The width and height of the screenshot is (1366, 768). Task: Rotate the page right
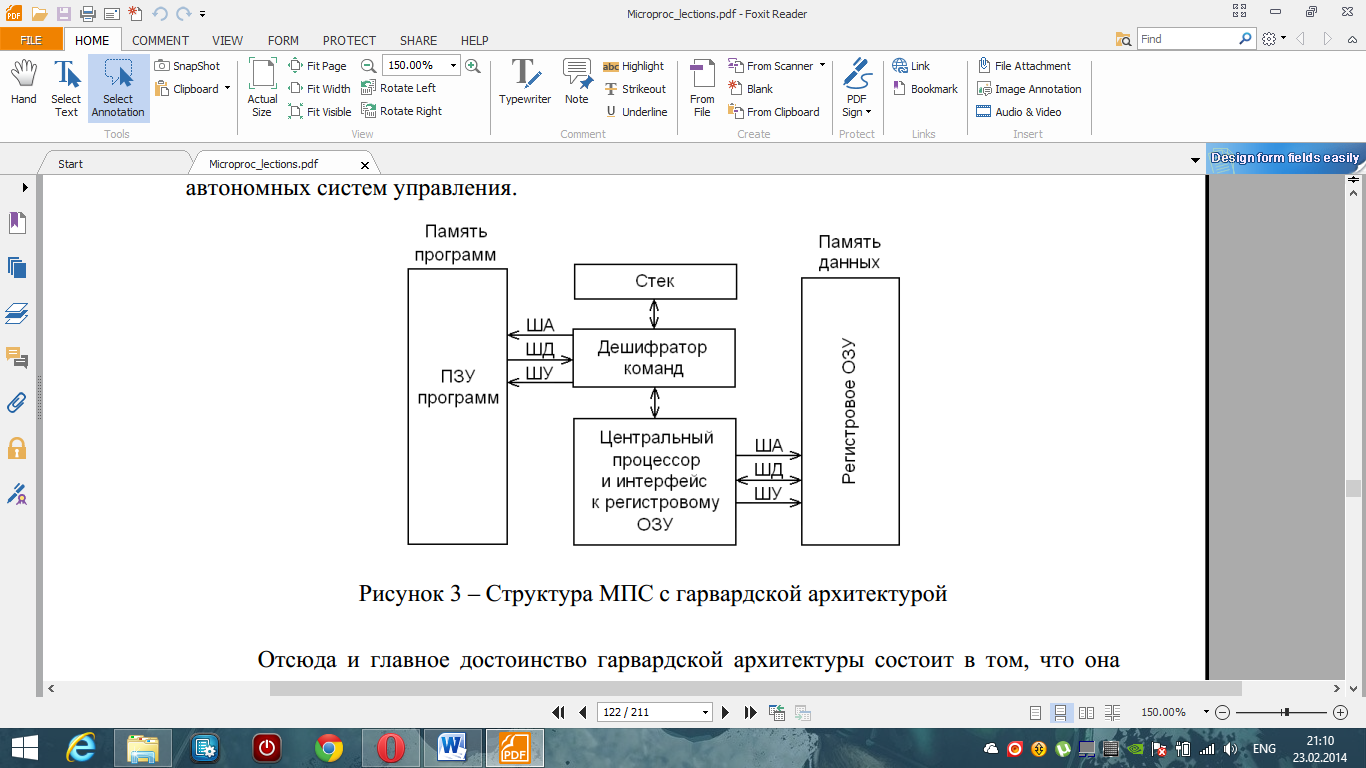402,111
